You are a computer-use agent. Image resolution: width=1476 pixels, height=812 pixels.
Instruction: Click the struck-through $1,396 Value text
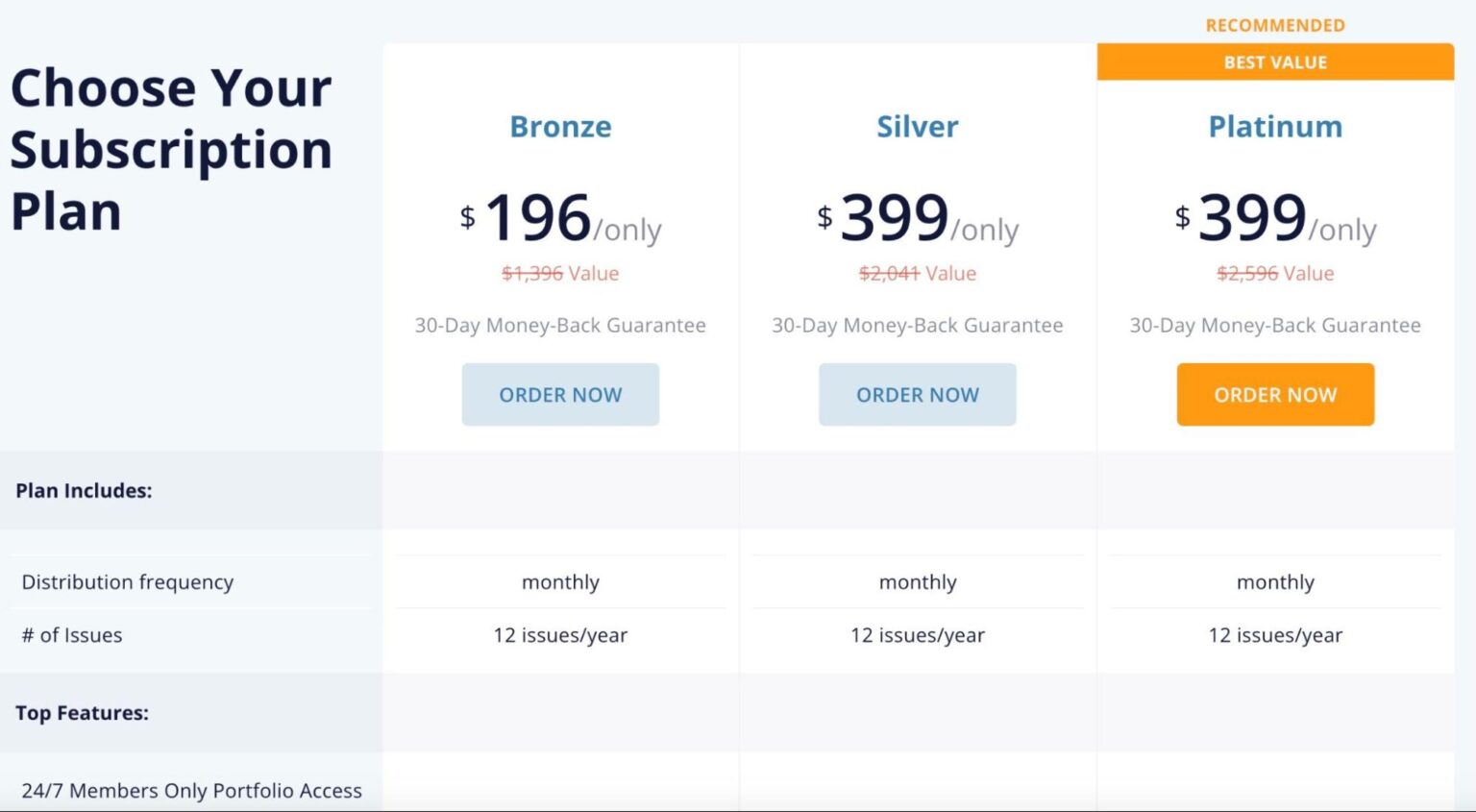click(560, 273)
